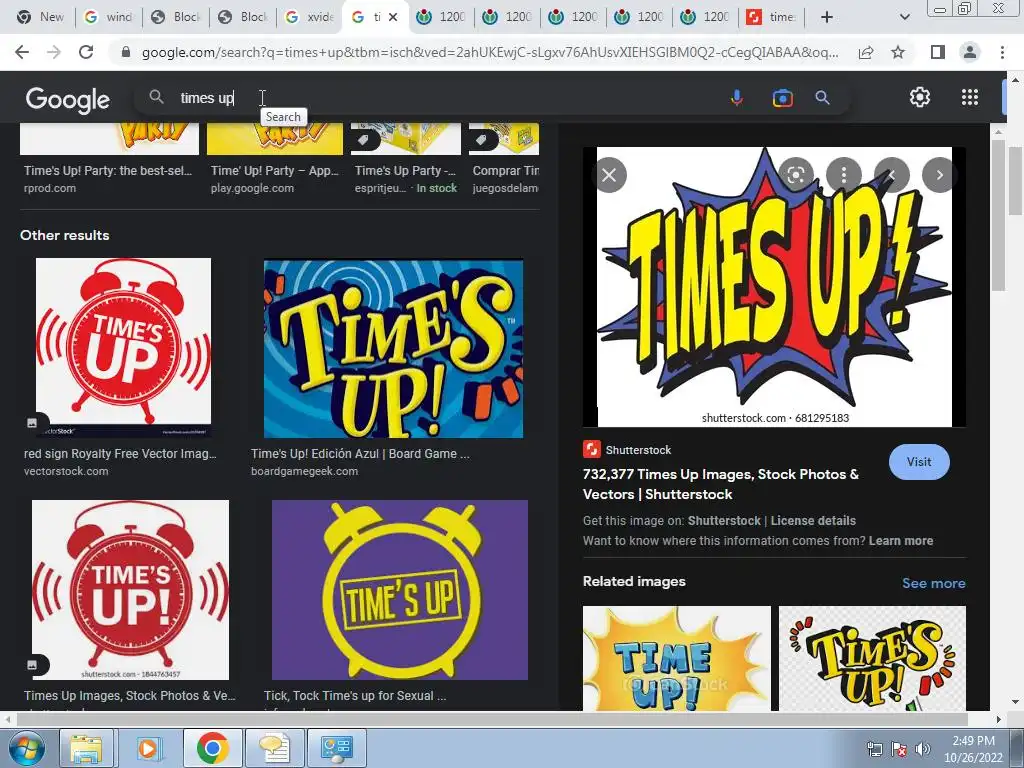This screenshot has width=1024, height=768.
Task: Click the vectorstock.com source link
Action: coord(66,471)
